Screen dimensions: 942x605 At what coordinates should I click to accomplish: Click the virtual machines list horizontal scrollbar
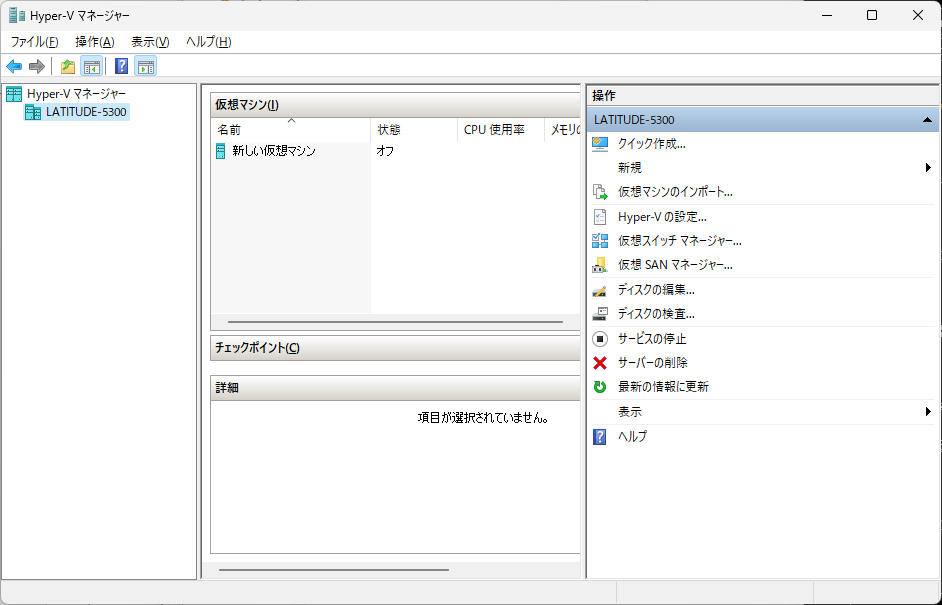click(395, 322)
